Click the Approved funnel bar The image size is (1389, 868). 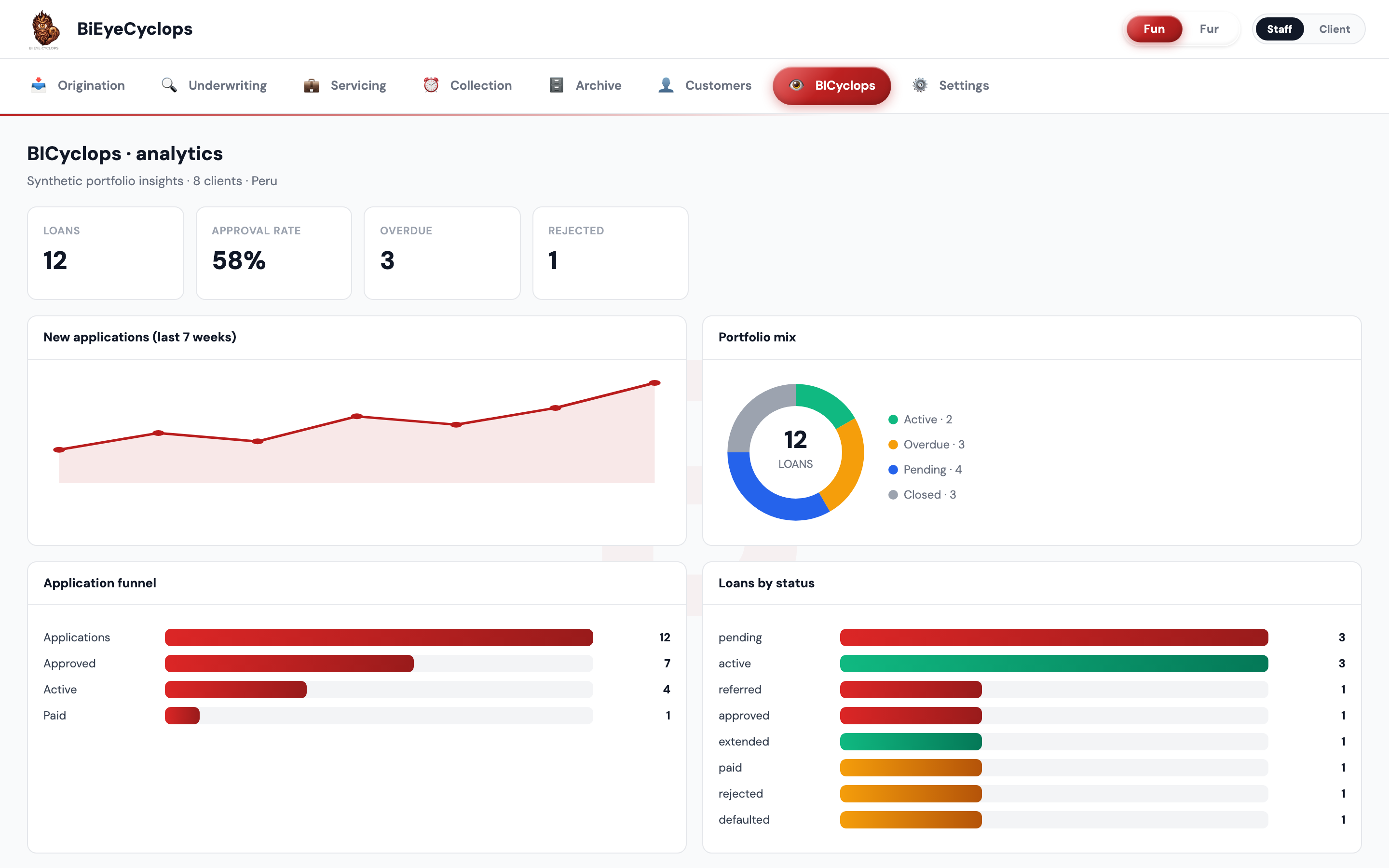[x=289, y=664]
